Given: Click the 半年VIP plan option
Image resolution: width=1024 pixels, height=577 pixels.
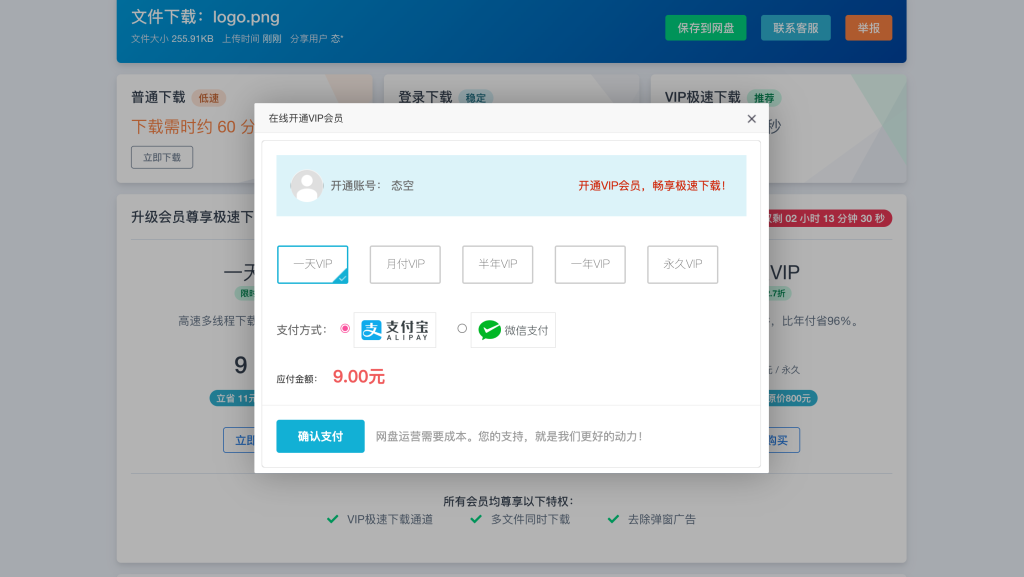Looking at the screenshot, I should (x=496, y=264).
